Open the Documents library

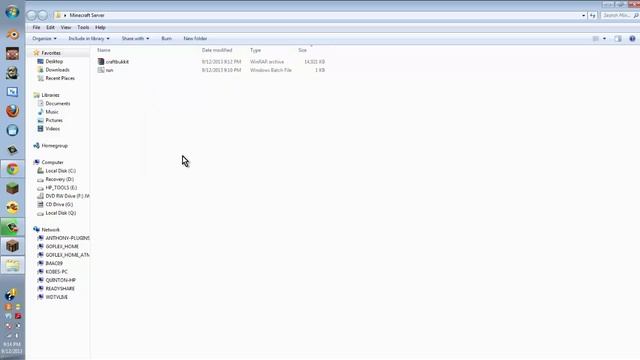pos(58,104)
